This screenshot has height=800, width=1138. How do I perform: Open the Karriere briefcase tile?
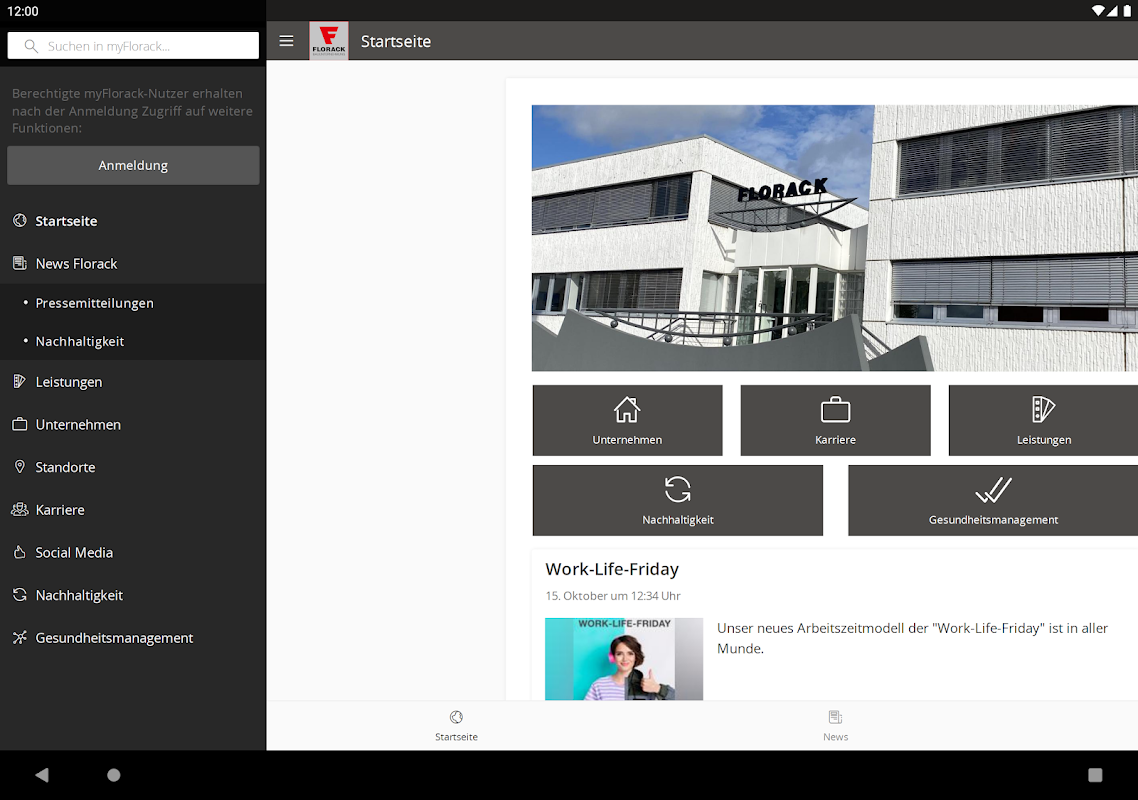click(835, 420)
